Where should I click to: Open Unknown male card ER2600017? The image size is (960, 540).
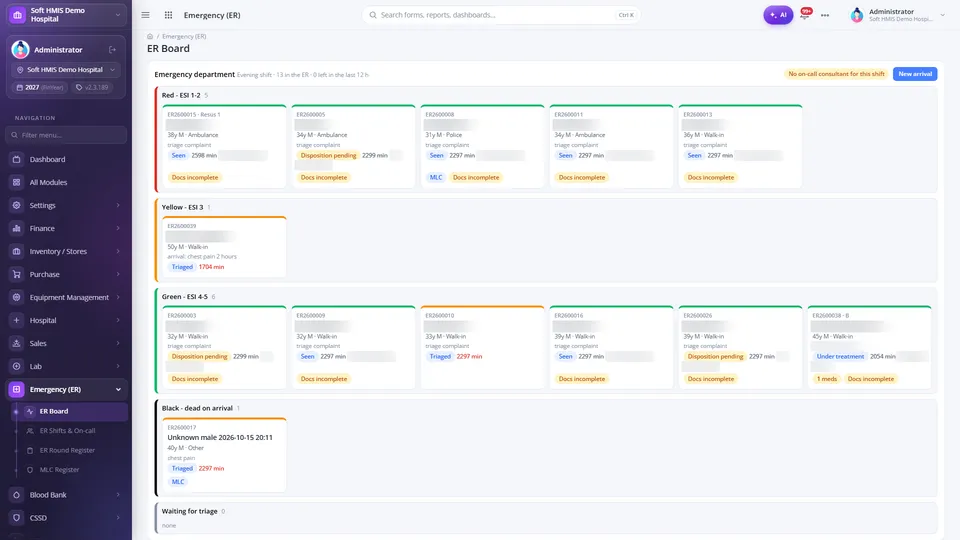tap(224, 455)
